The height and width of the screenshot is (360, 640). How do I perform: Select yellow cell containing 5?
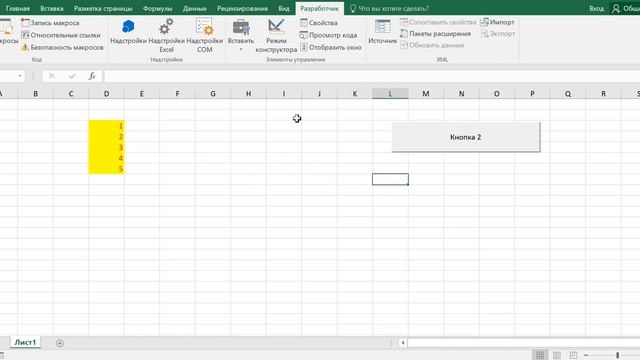click(107, 169)
